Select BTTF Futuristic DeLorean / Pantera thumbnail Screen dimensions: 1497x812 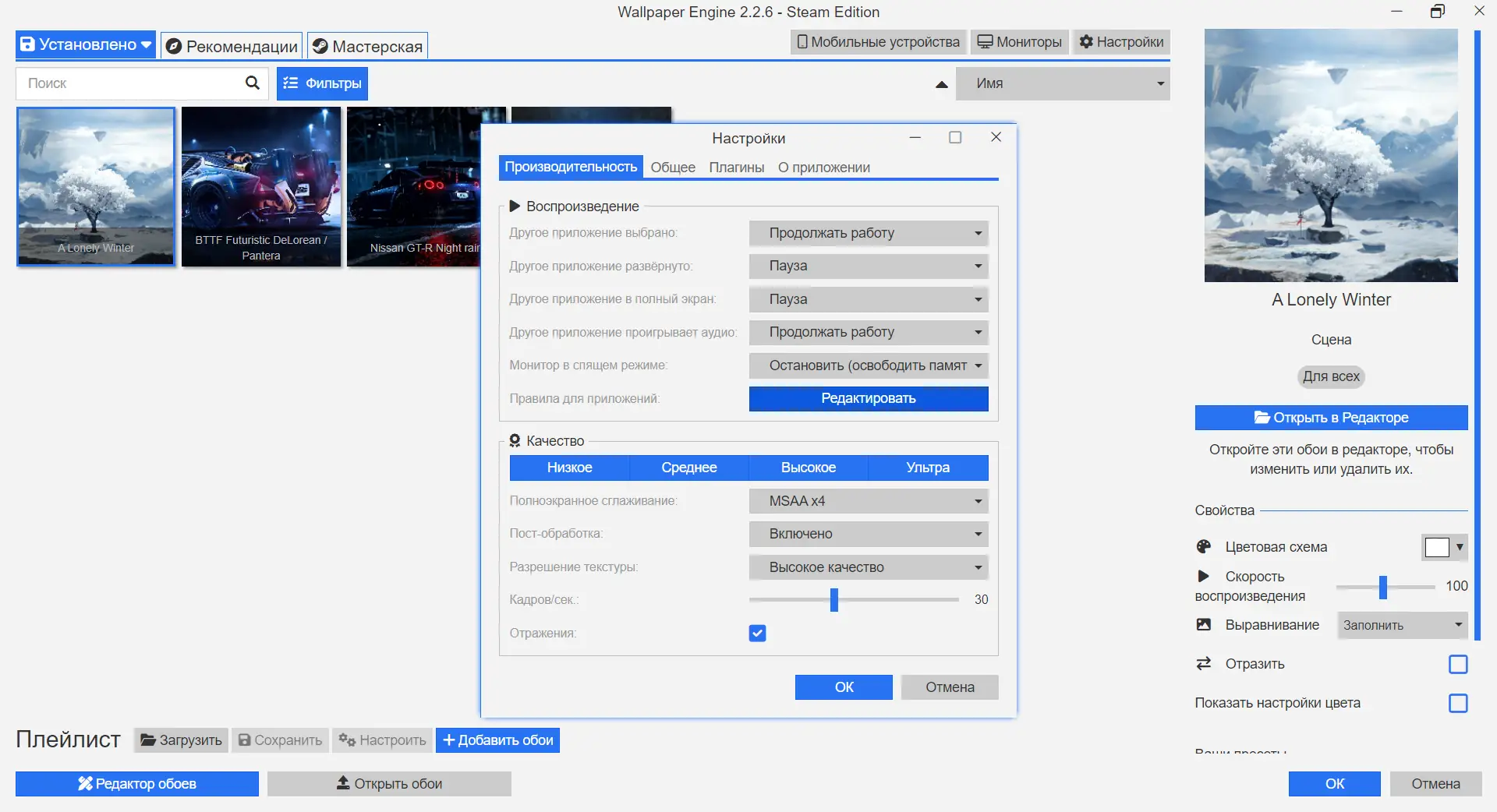click(261, 187)
